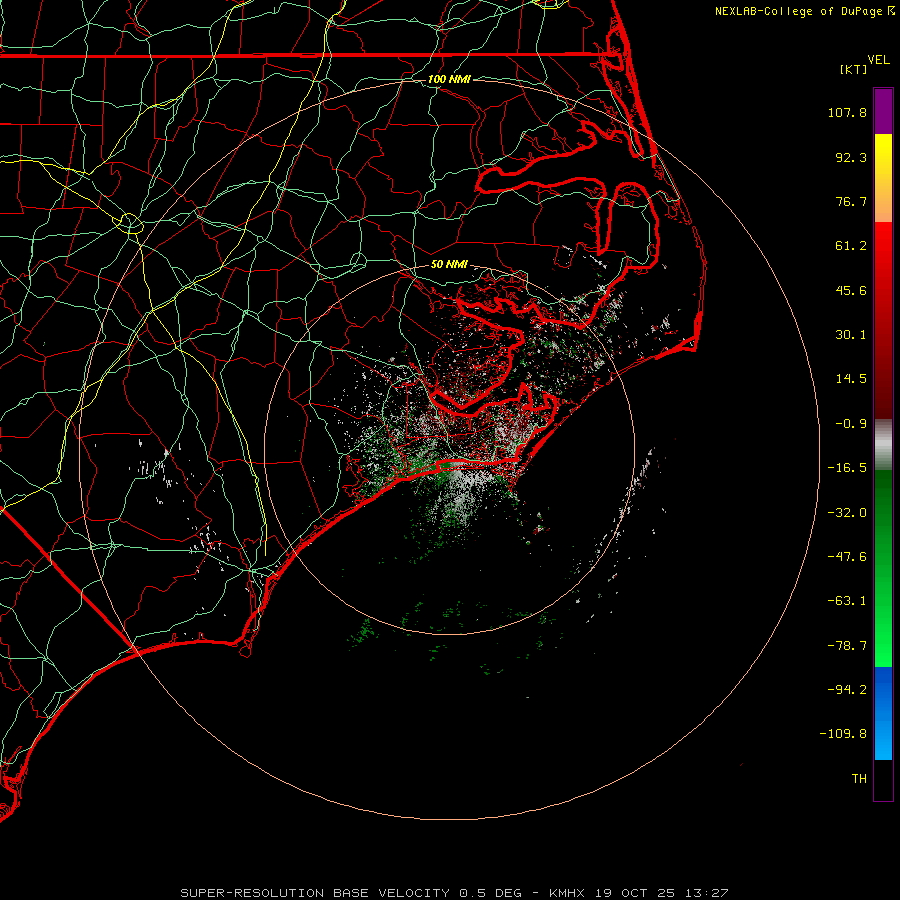Click the 14.5 velocity scale value
Screen dimensions: 900x900
pos(851,379)
